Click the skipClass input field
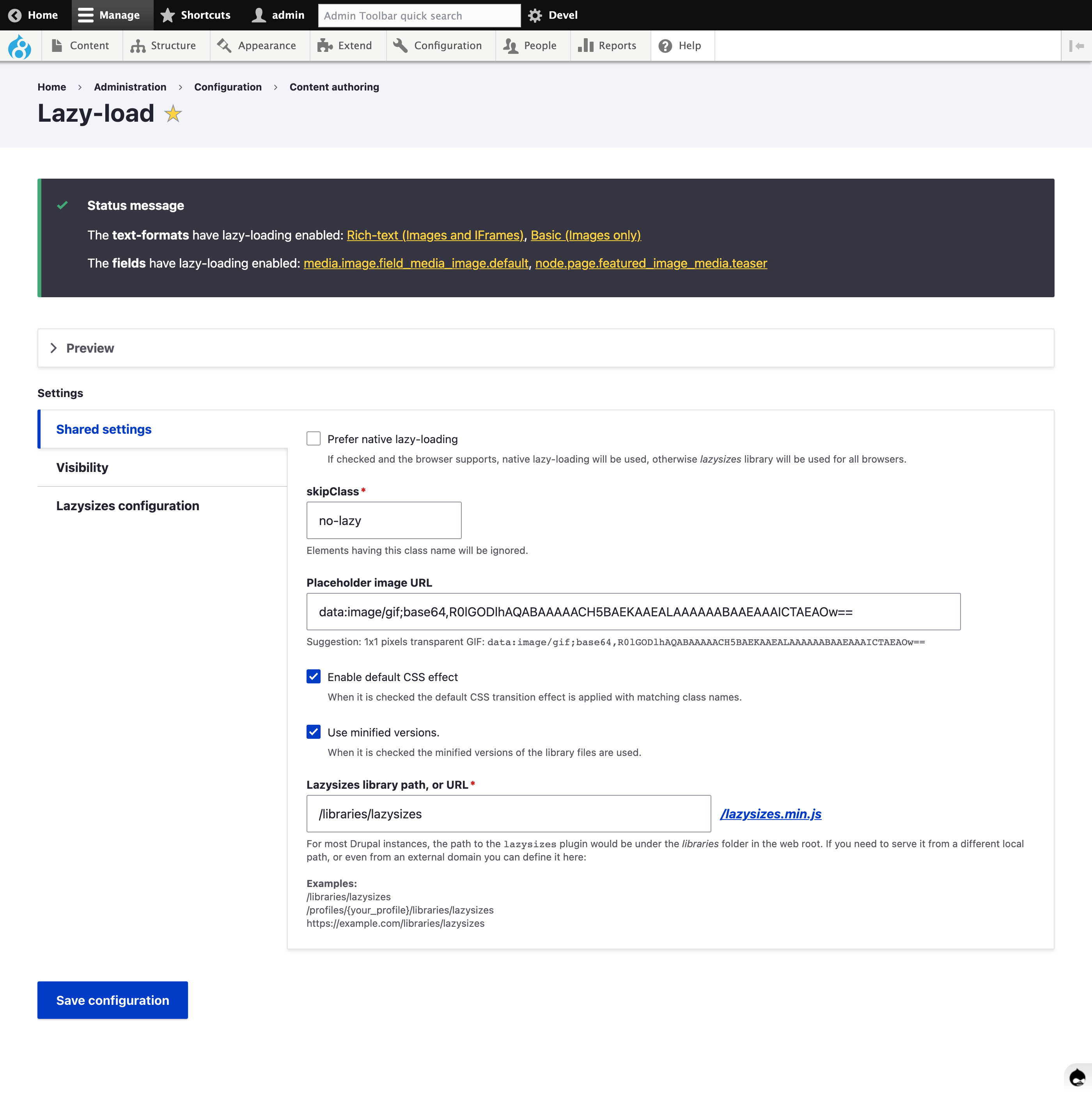The height and width of the screenshot is (1107, 1092). [384, 519]
